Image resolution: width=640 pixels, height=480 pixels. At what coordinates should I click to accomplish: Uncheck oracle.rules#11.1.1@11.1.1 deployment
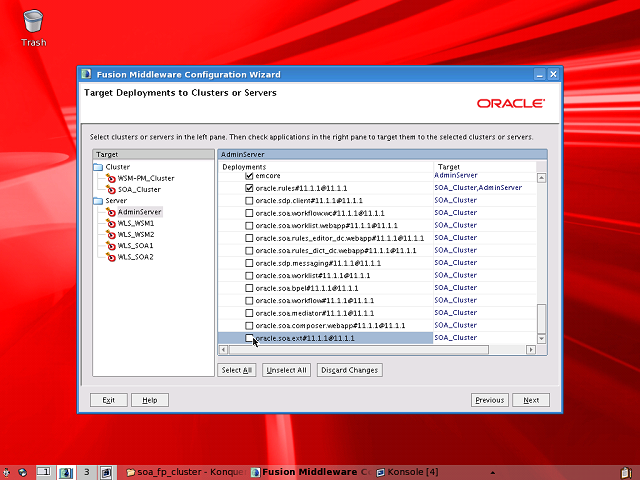click(249, 188)
